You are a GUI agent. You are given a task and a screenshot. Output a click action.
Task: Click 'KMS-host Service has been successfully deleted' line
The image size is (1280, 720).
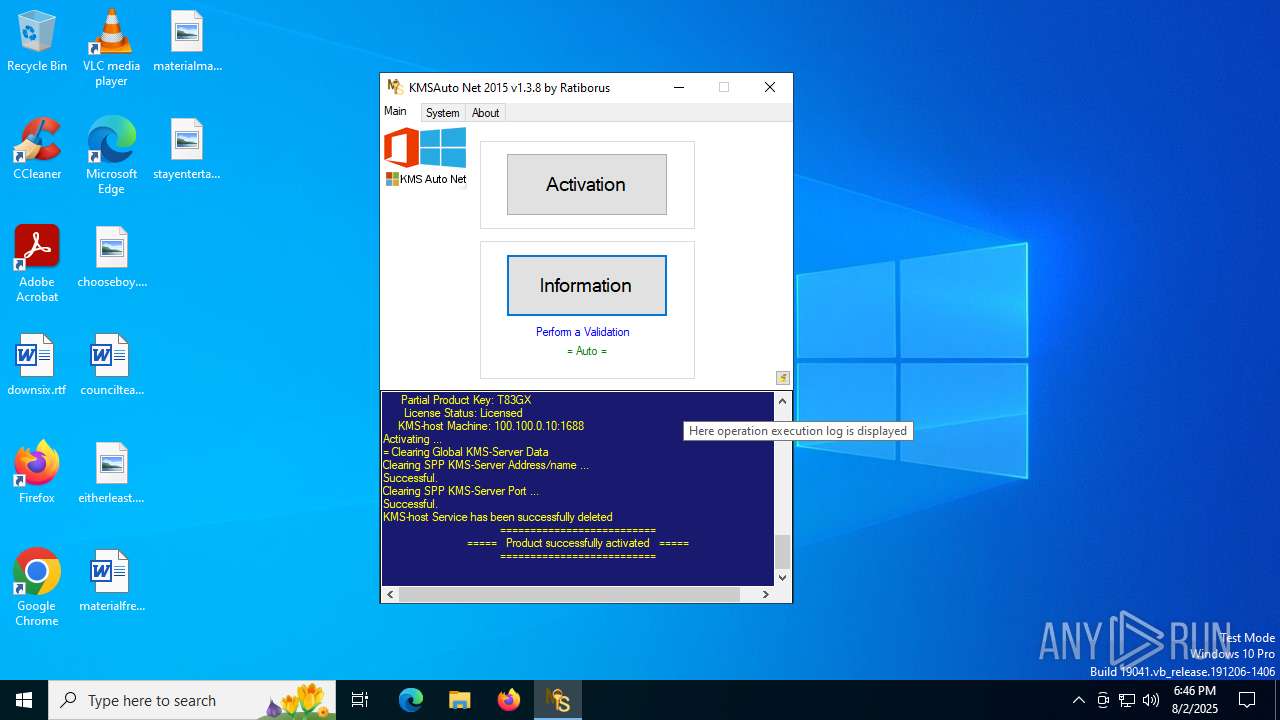(498, 517)
